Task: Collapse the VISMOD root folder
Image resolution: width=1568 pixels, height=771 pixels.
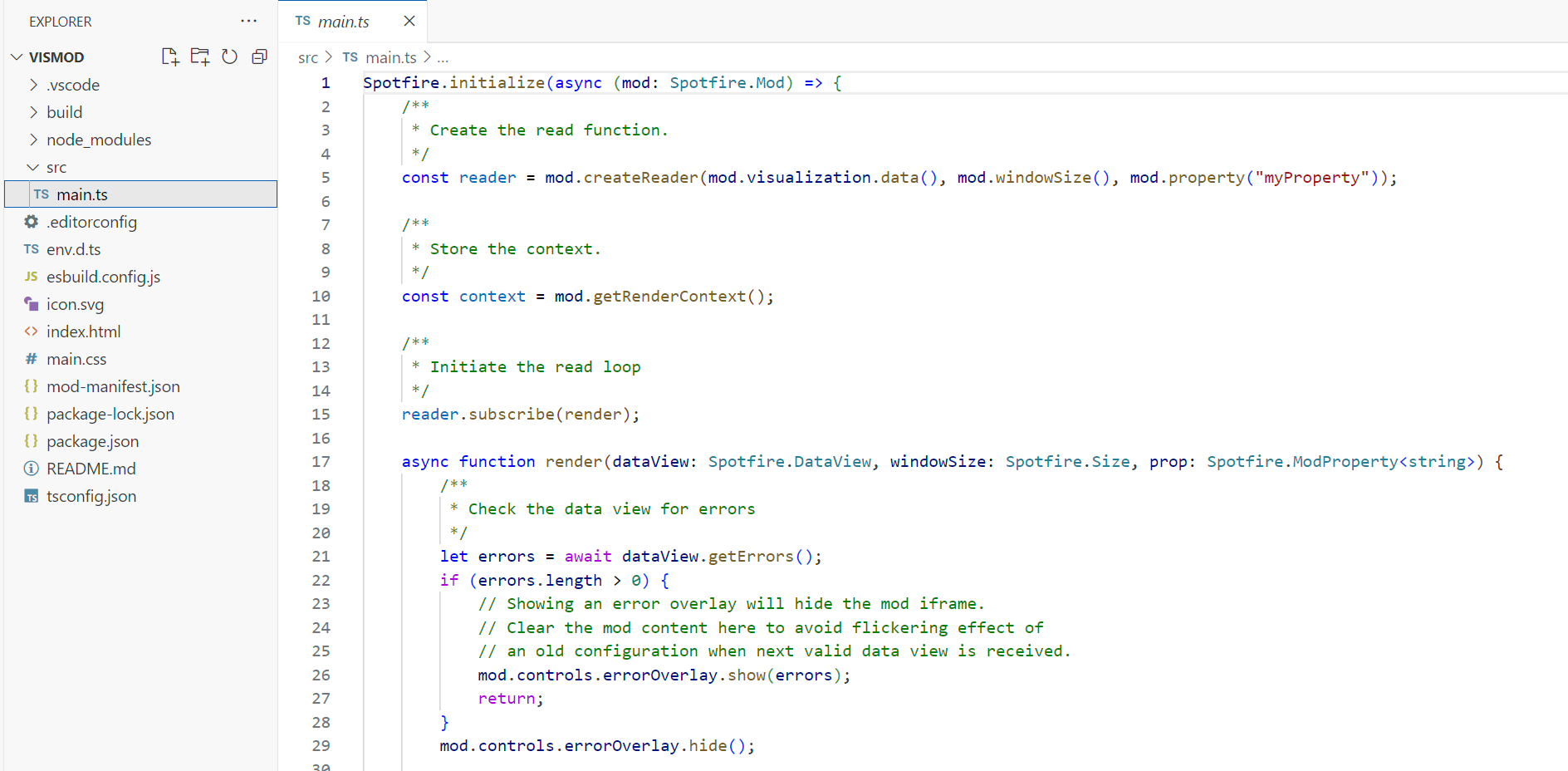Action: 17,56
